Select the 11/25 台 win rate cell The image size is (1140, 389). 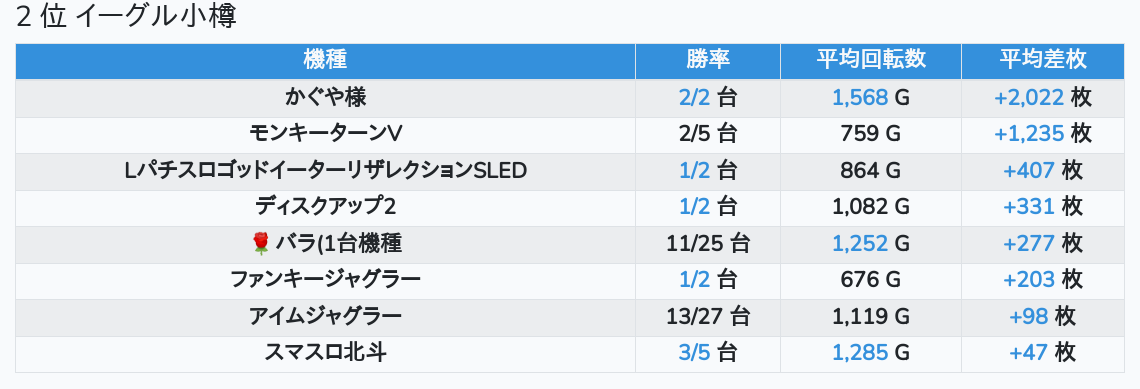[707, 244]
